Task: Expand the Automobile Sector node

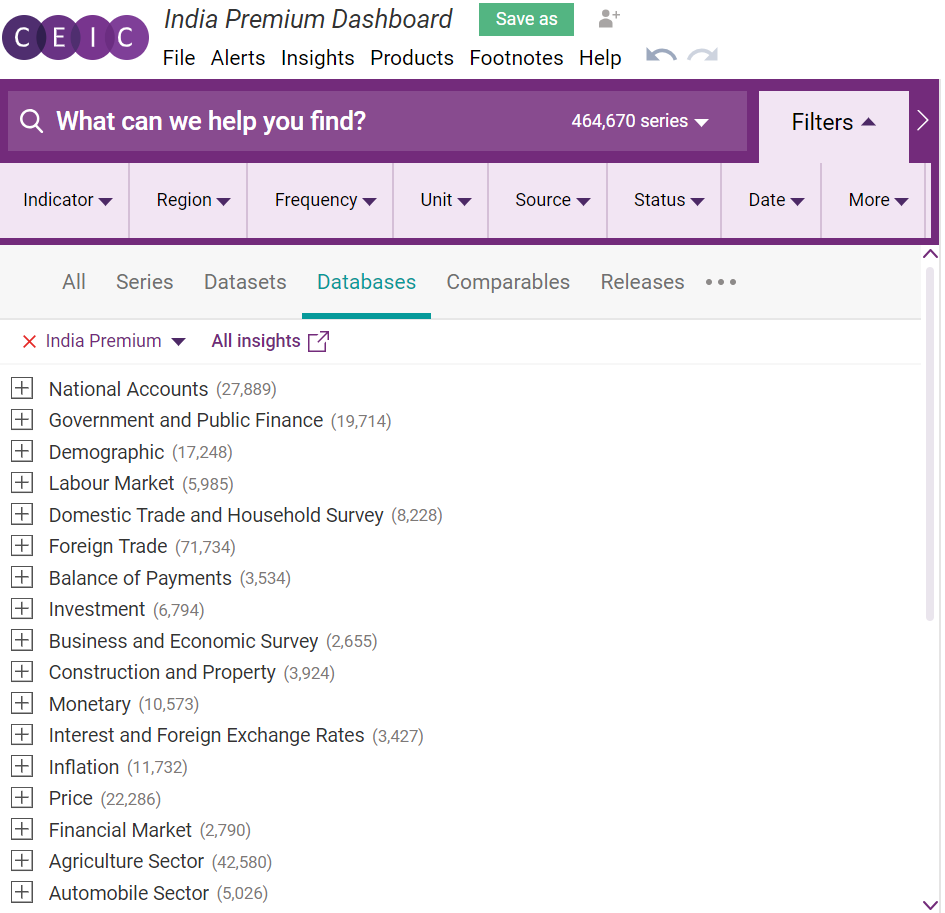Action: 22,893
